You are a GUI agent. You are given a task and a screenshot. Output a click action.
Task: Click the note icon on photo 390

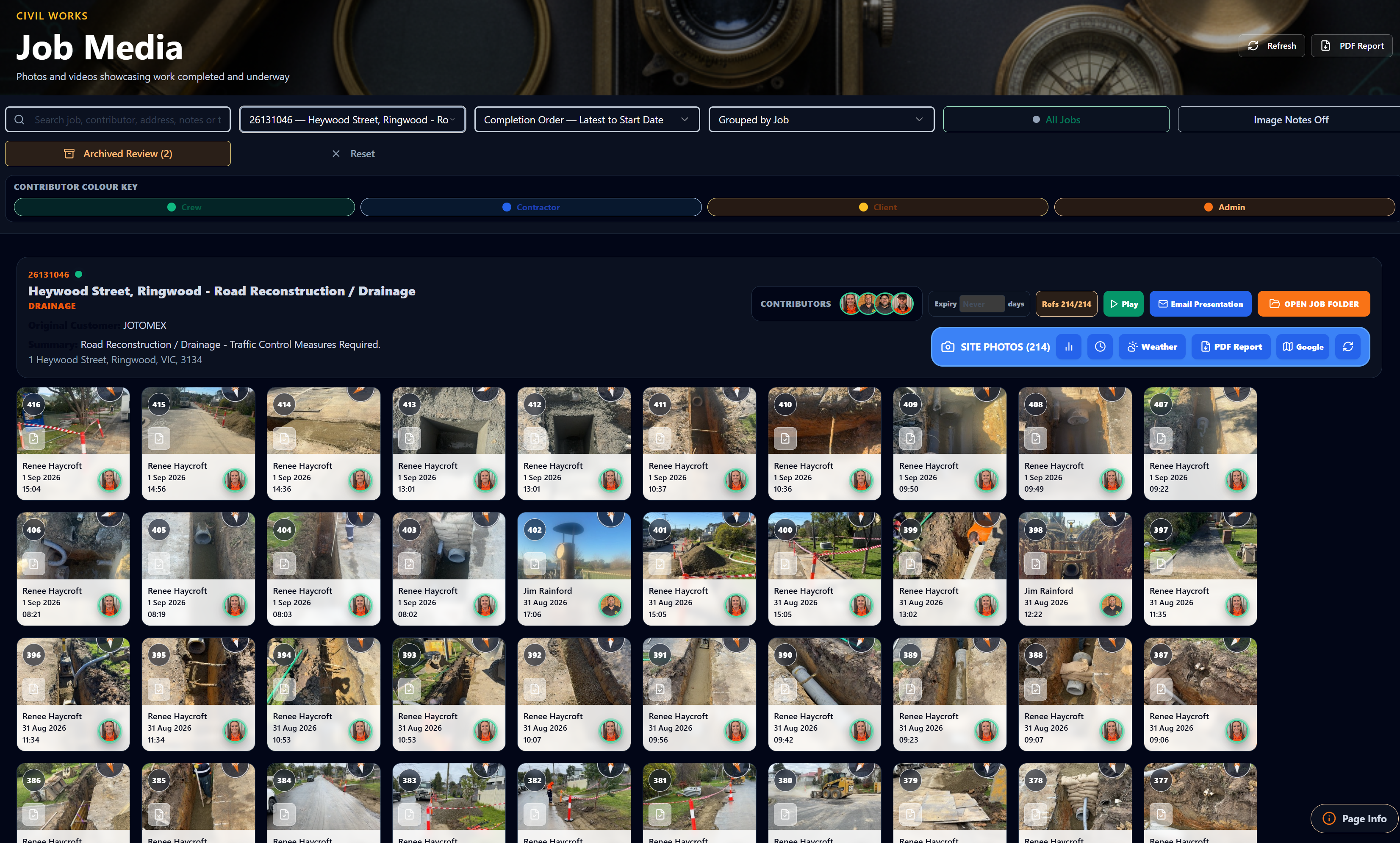pos(785,688)
